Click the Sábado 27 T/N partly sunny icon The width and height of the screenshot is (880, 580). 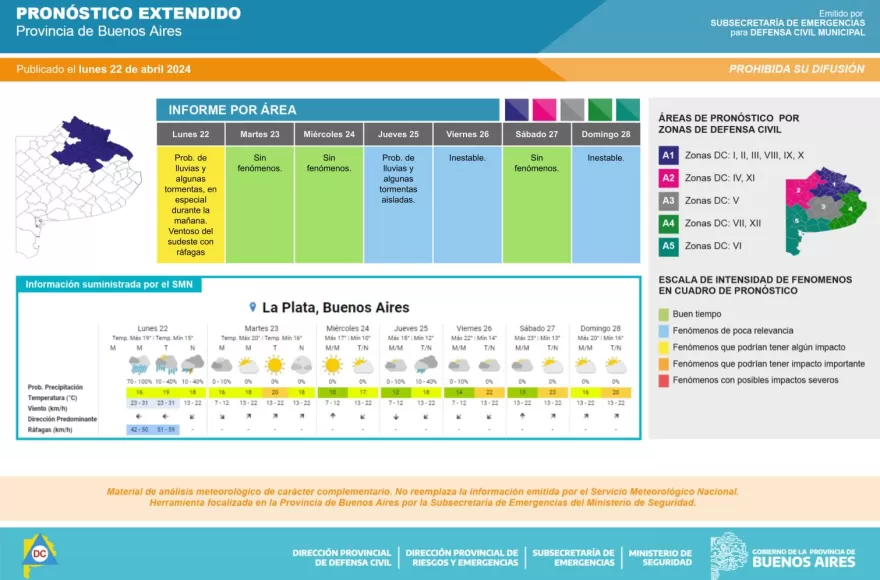(x=553, y=366)
